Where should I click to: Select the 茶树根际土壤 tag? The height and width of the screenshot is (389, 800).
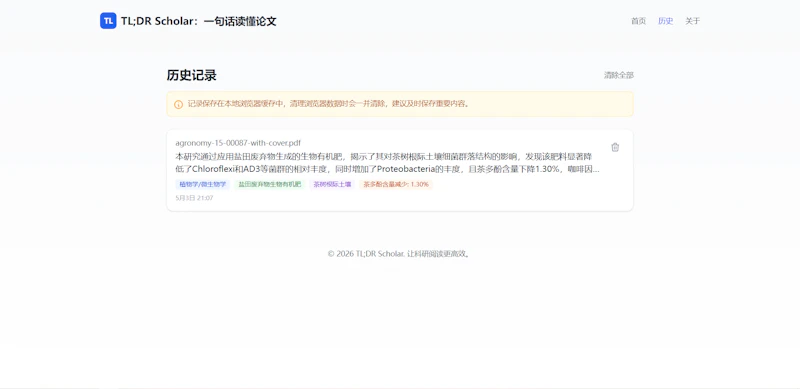332,184
